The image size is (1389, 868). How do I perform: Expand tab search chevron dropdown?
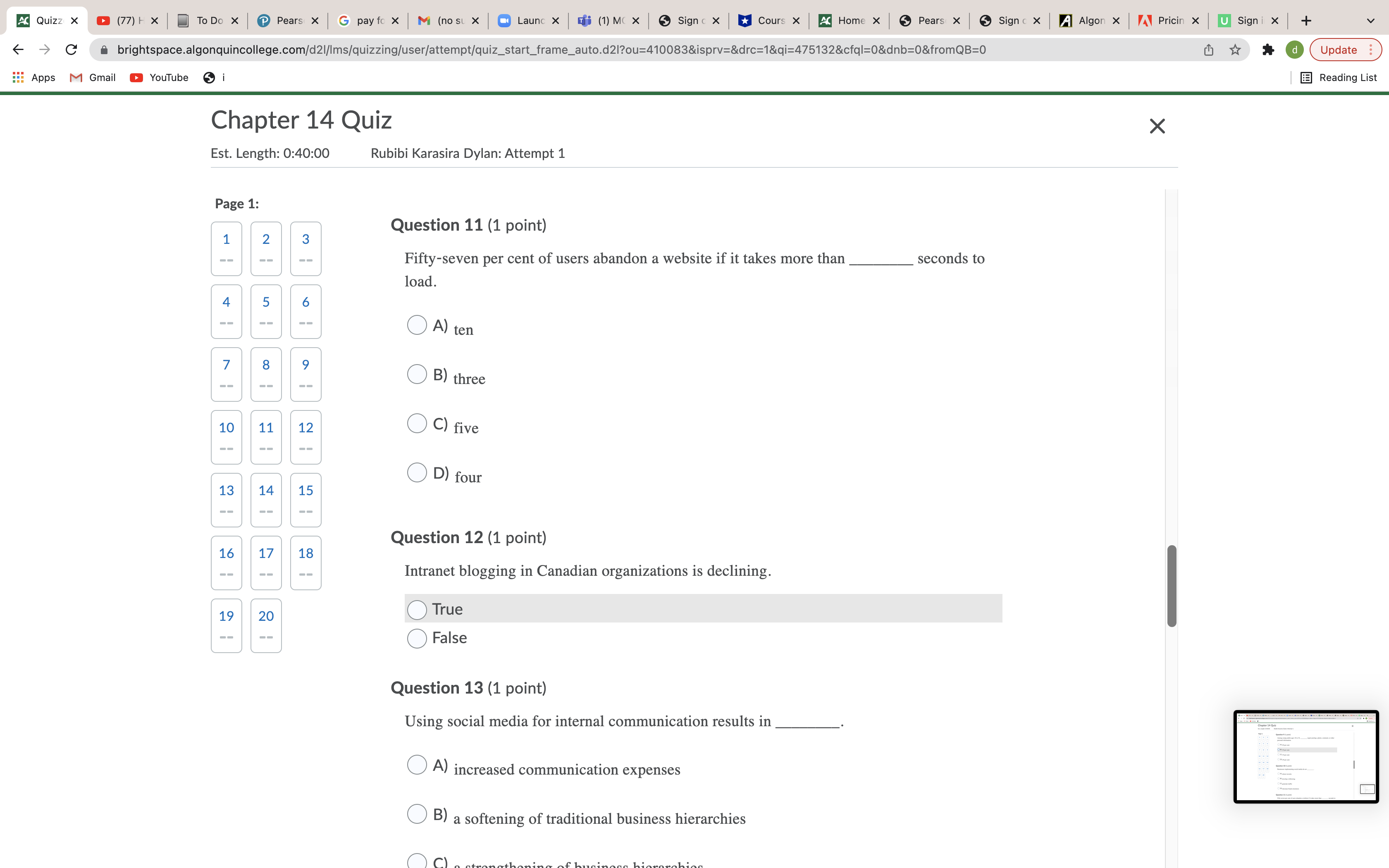1371,21
